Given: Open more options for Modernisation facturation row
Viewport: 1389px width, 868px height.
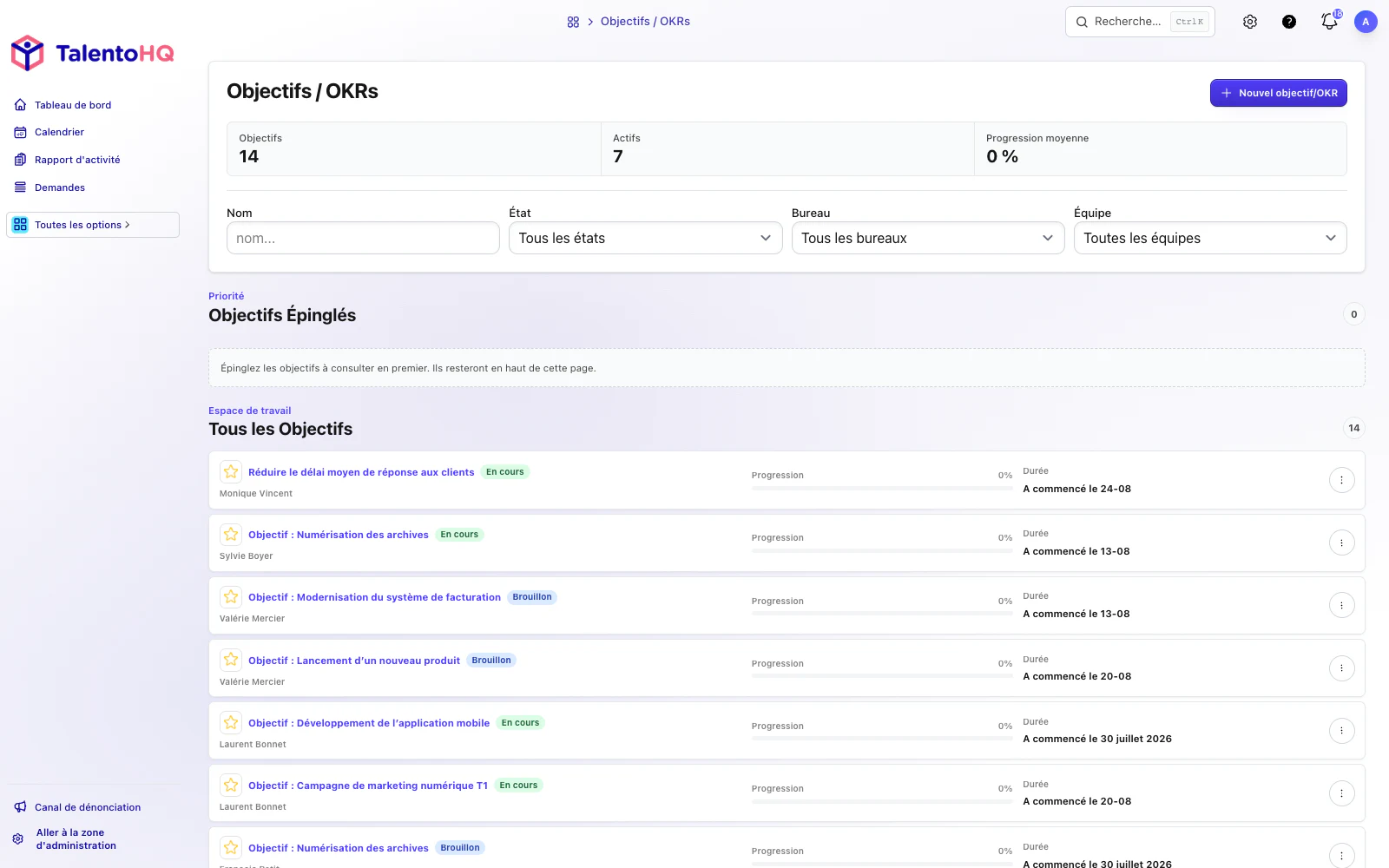Looking at the screenshot, I should 1341,605.
